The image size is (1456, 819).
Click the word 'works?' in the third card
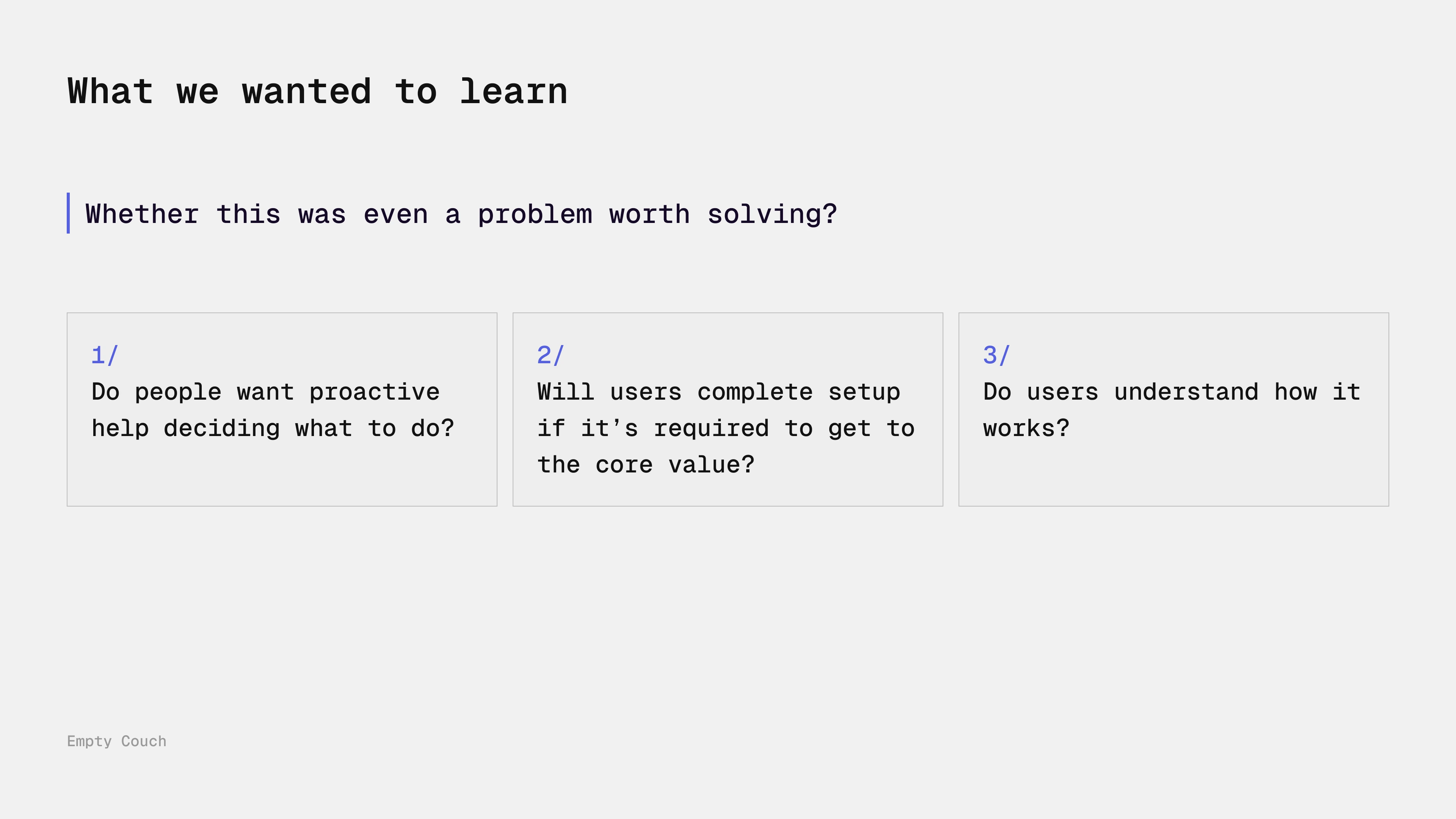[x=1026, y=428]
